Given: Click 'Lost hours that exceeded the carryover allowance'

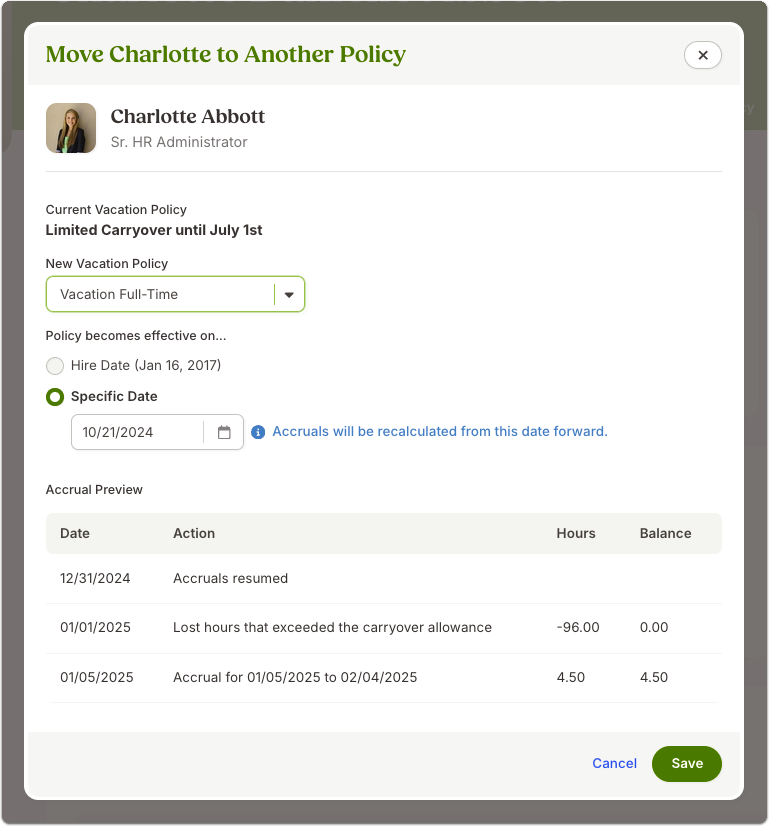Looking at the screenshot, I should click(x=332, y=627).
